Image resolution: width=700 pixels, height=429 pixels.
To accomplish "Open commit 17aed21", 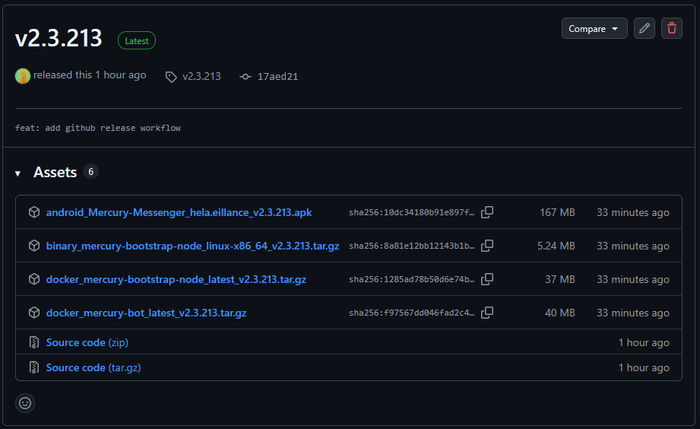I will click(277, 76).
